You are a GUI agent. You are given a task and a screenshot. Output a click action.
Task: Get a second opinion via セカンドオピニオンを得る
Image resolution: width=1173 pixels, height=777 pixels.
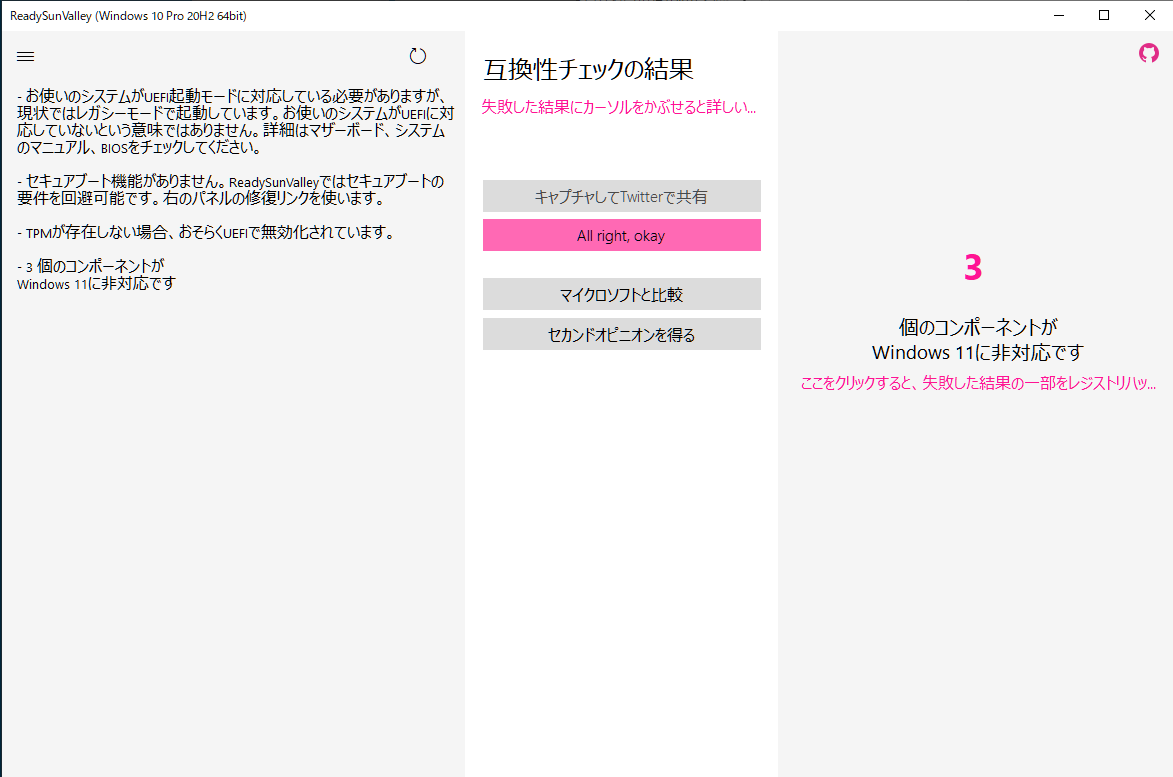click(x=621, y=332)
